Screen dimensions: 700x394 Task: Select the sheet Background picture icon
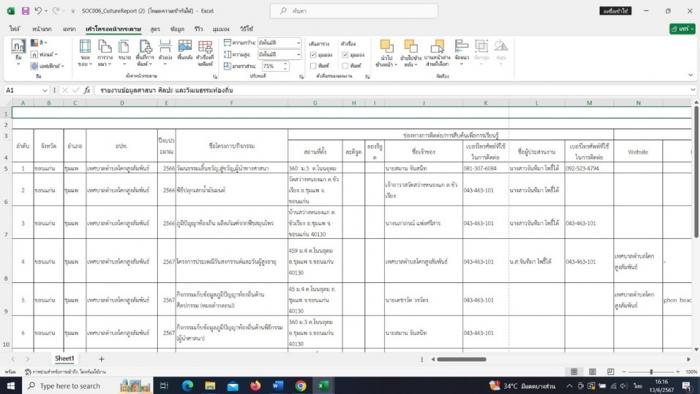tap(185, 50)
